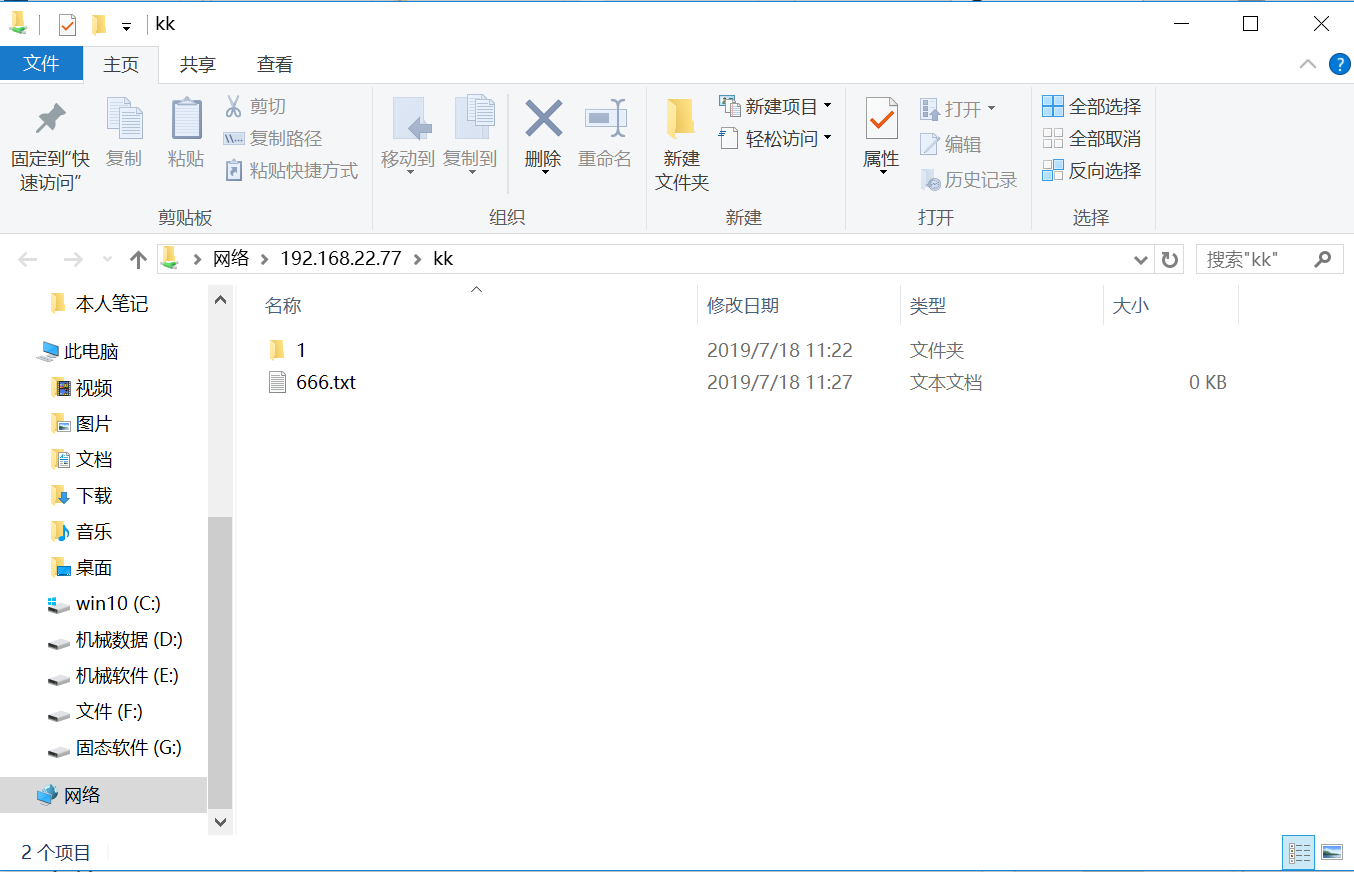Screen dimensions: 1354x872
Task: Switch to details view icon in status bar
Action: click(1299, 853)
